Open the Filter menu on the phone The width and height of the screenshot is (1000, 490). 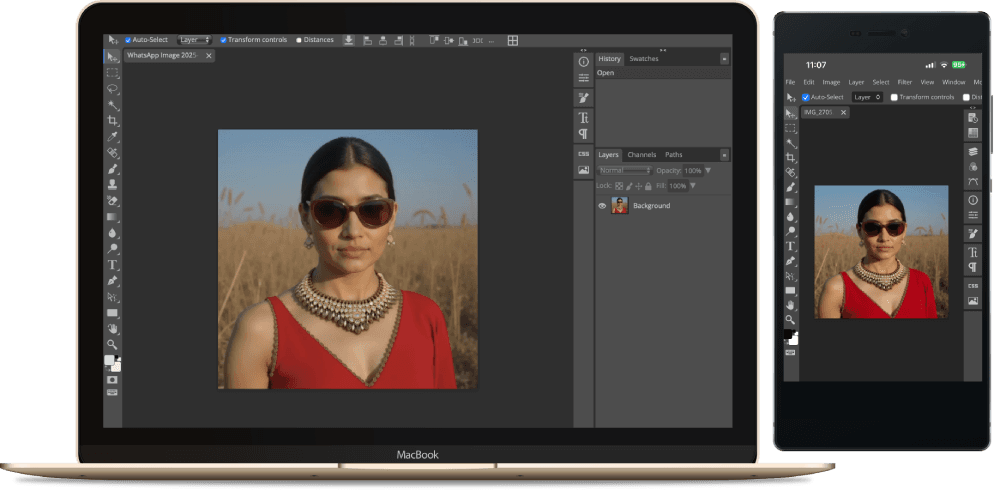pos(904,82)
